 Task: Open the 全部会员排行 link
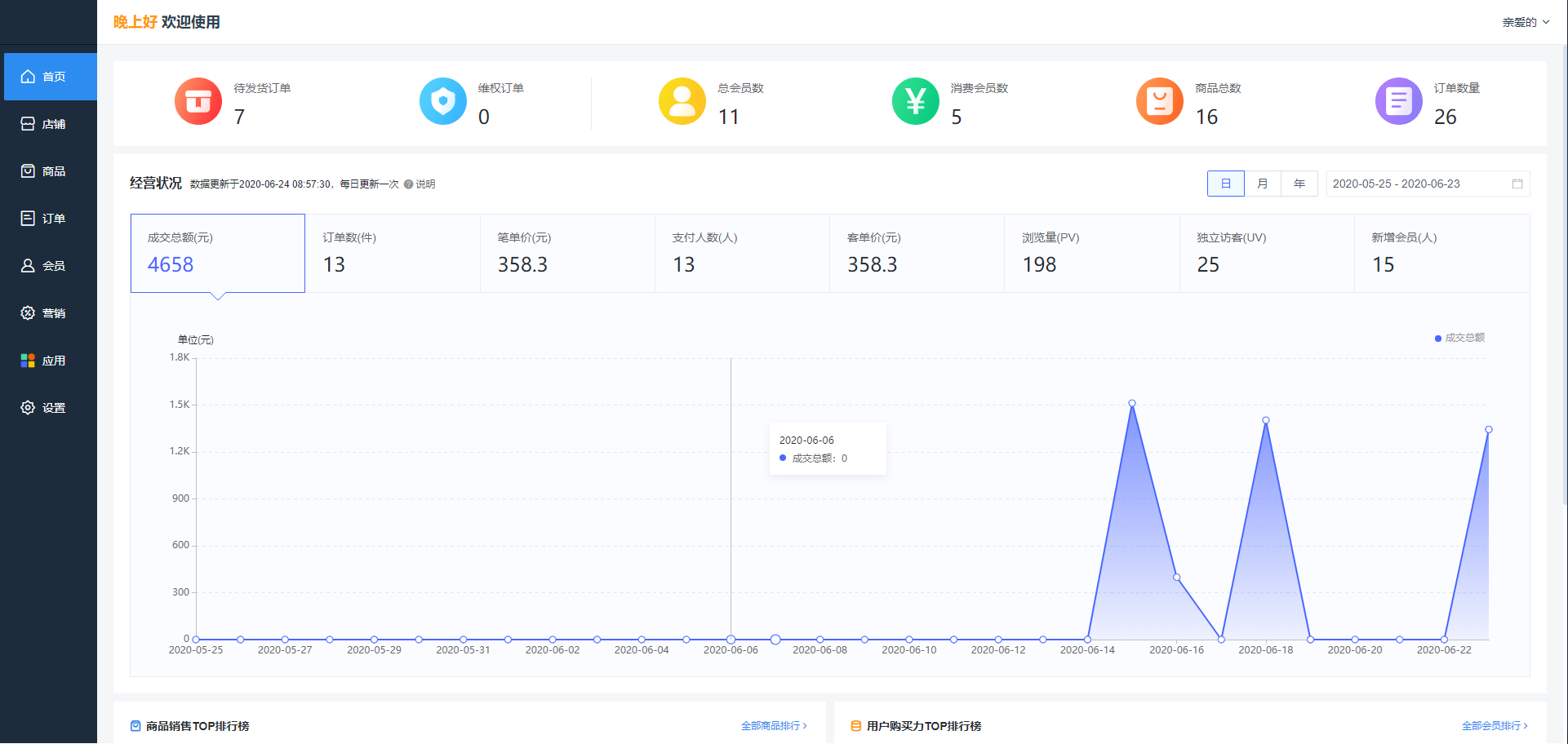[x=1495, y=726]
